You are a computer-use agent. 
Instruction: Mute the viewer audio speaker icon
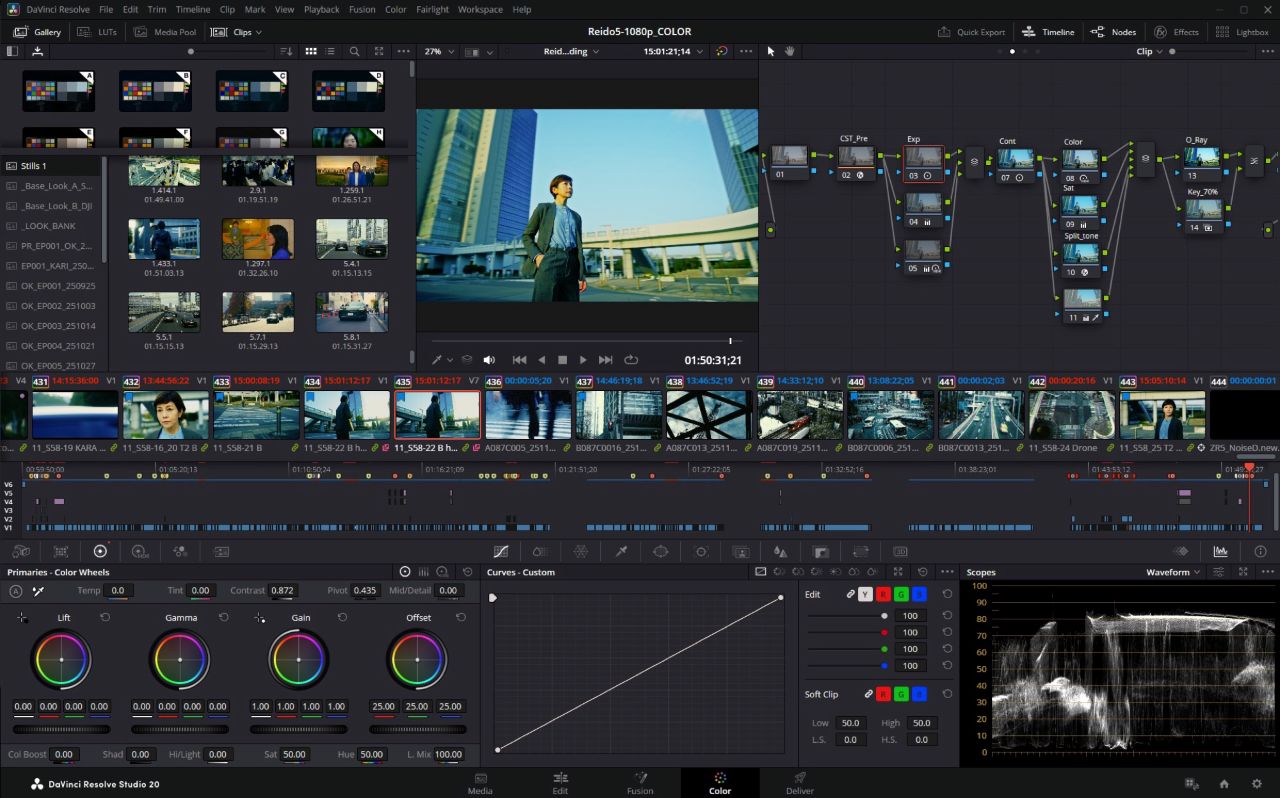pyautogui.click(x=489, y=360)
